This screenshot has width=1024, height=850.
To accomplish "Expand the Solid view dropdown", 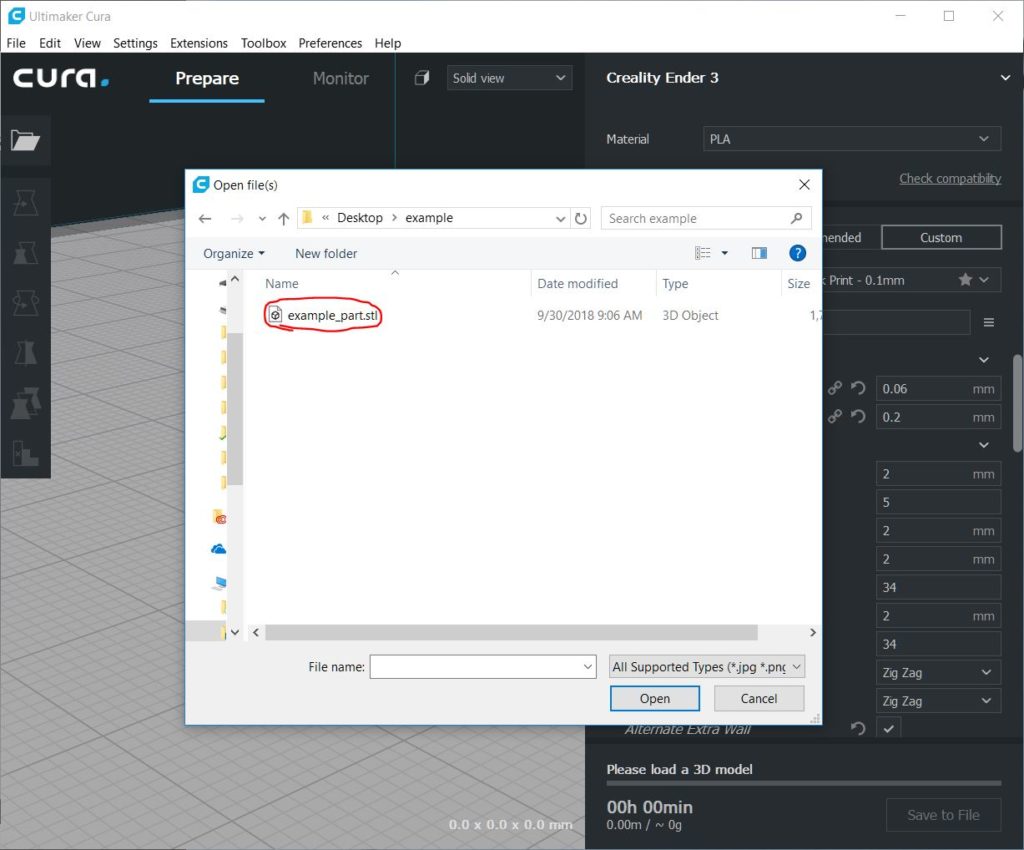I will (509, 78).
